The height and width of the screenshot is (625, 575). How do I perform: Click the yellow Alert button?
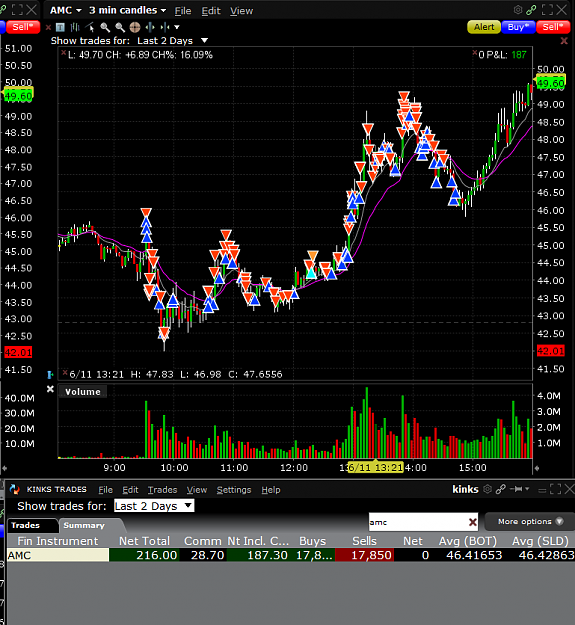point(484,27)
